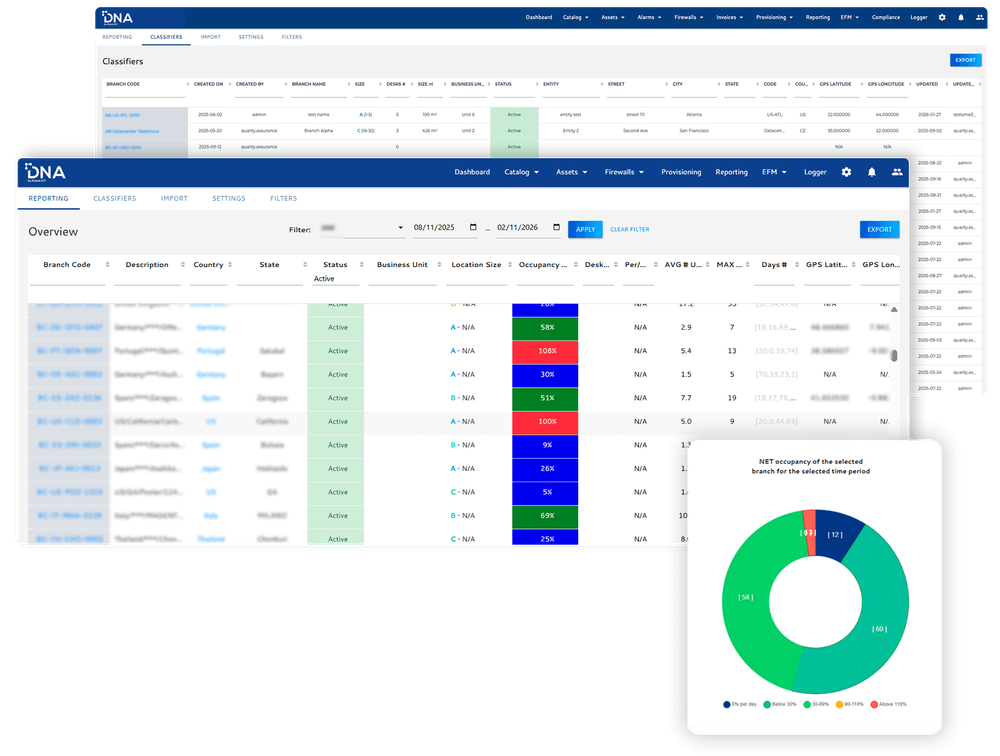Open calendar picker for 02/11/2026 end date
1000x756 pixels.
[556, 229]
